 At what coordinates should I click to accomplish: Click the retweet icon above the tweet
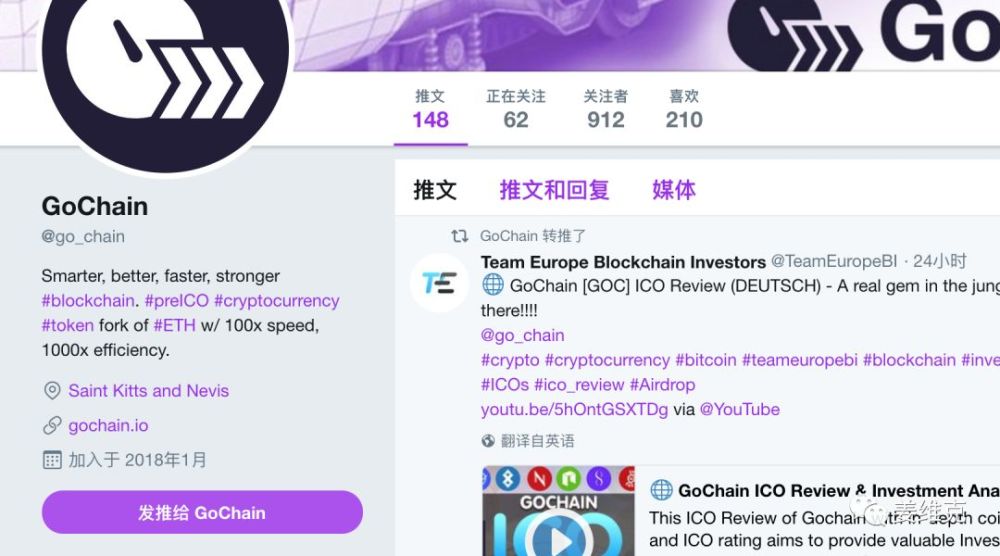tap(459, 236)
